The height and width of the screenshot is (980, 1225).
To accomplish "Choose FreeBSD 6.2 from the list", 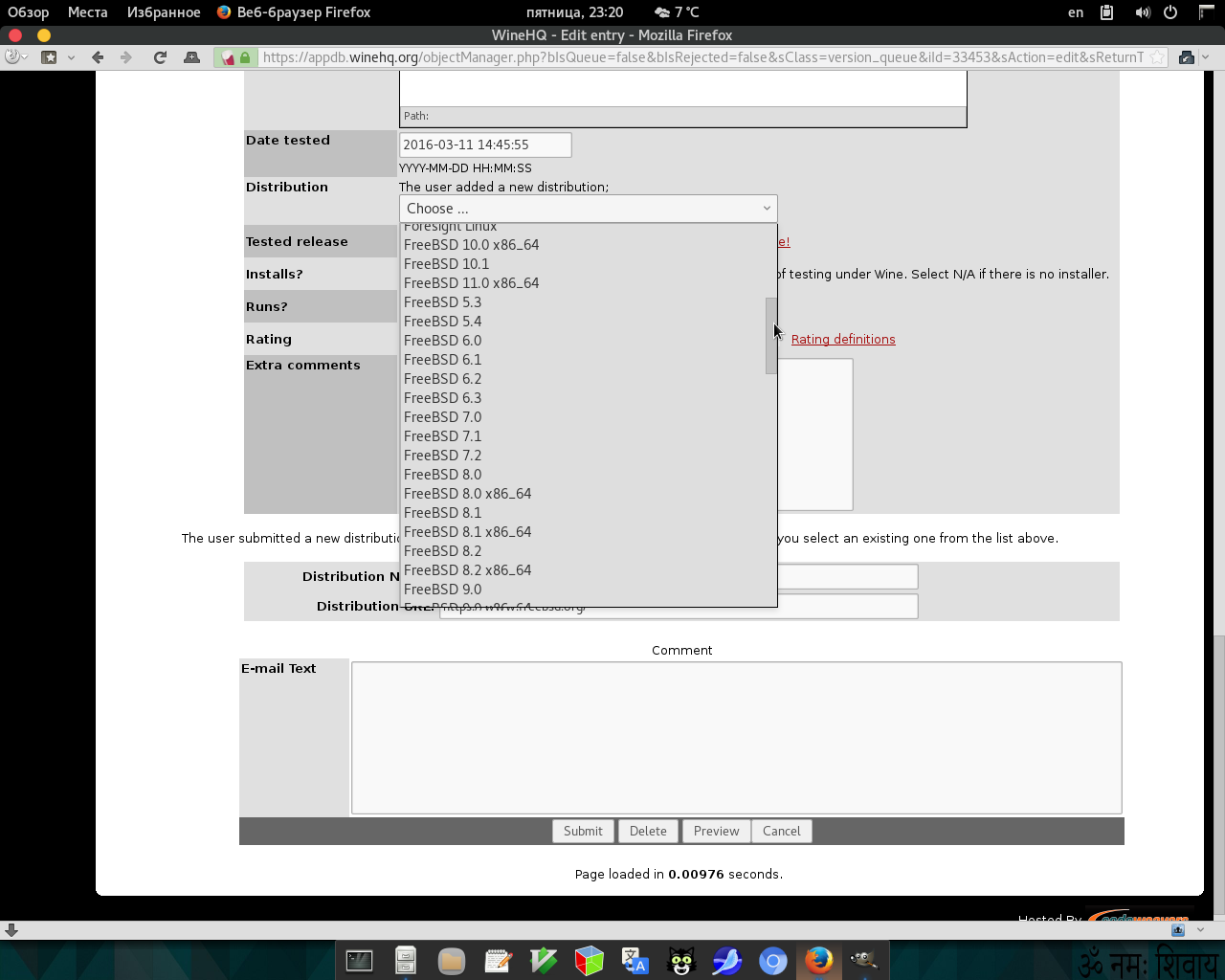I will click(x=582, y=379).
